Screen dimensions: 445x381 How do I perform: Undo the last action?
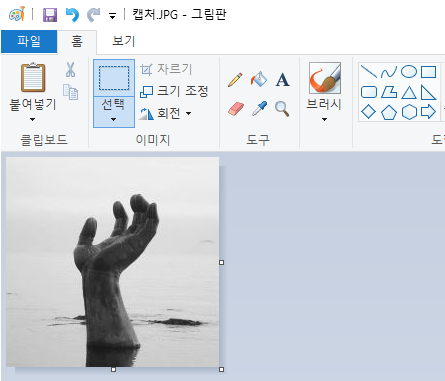point(72,15)
